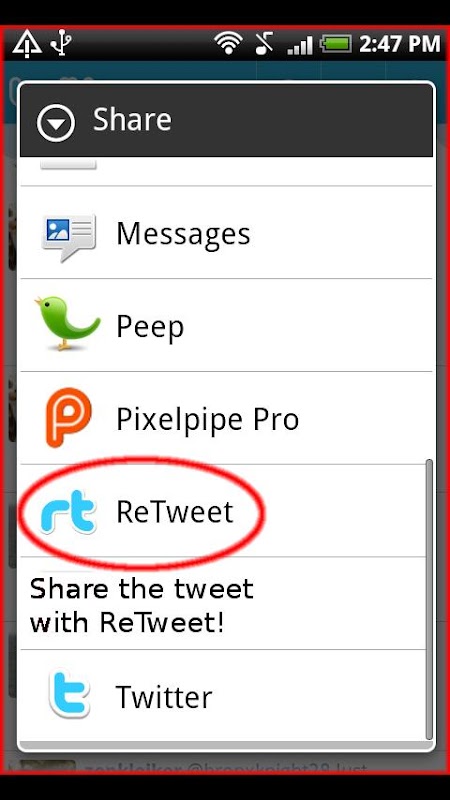Tap the orange Pixelpipe Pro icon
The width and height of the screenshot is (450, 800).
point(68,418)
